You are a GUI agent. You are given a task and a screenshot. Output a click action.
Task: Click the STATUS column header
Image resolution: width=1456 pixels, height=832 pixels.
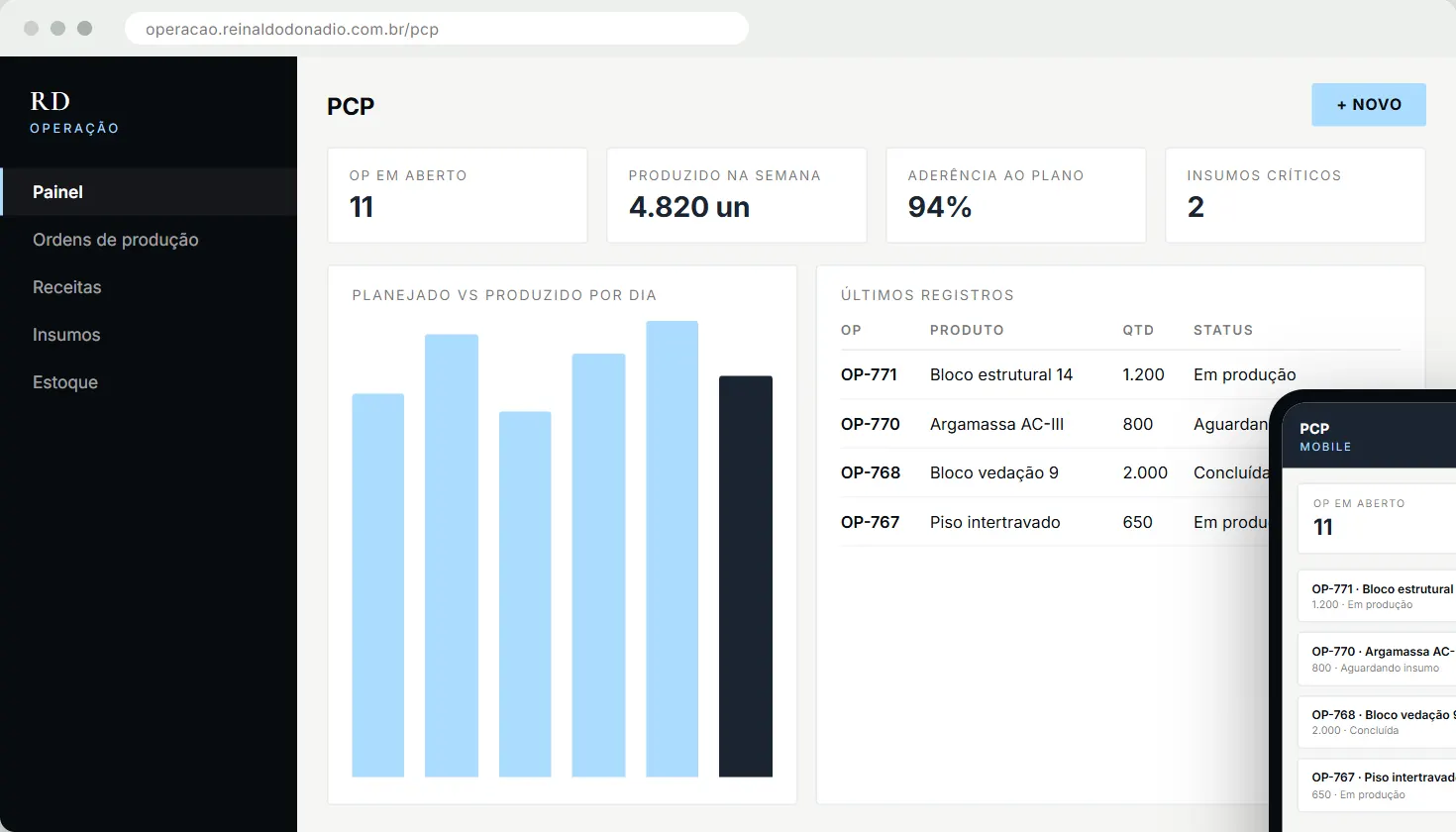1223,330
